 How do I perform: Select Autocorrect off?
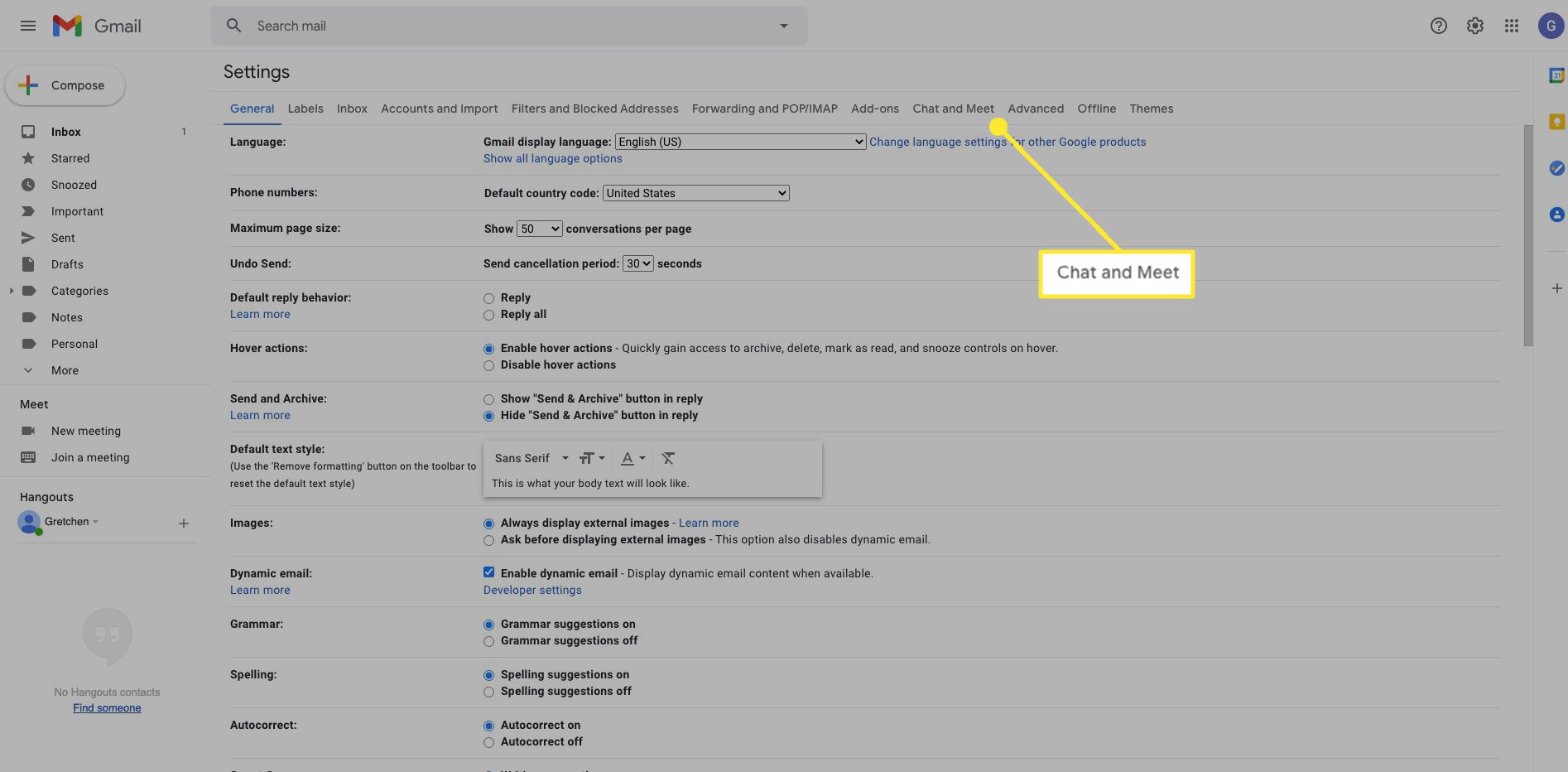(x=488, y=742)
